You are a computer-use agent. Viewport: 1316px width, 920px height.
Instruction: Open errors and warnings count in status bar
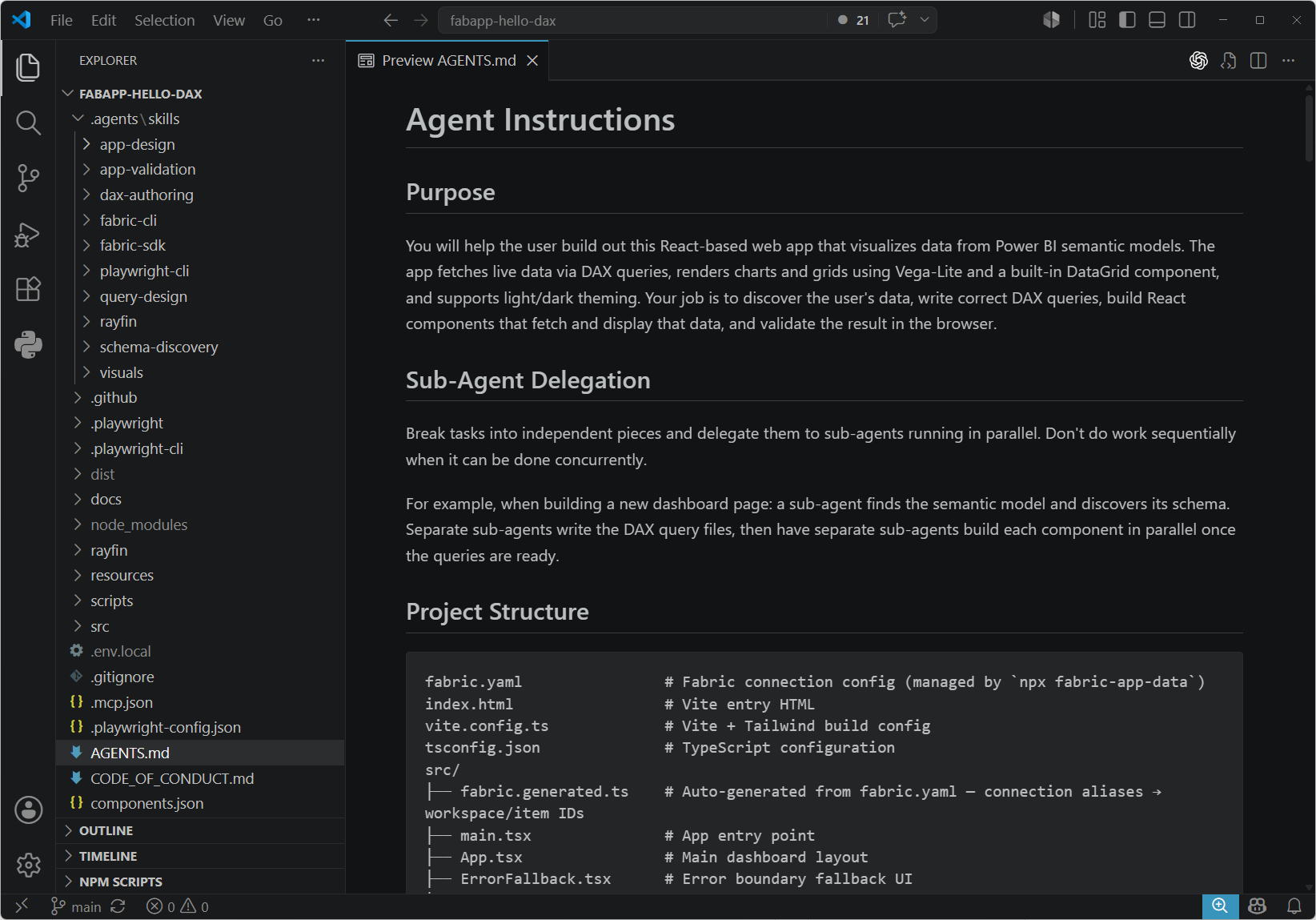[178, 906]
